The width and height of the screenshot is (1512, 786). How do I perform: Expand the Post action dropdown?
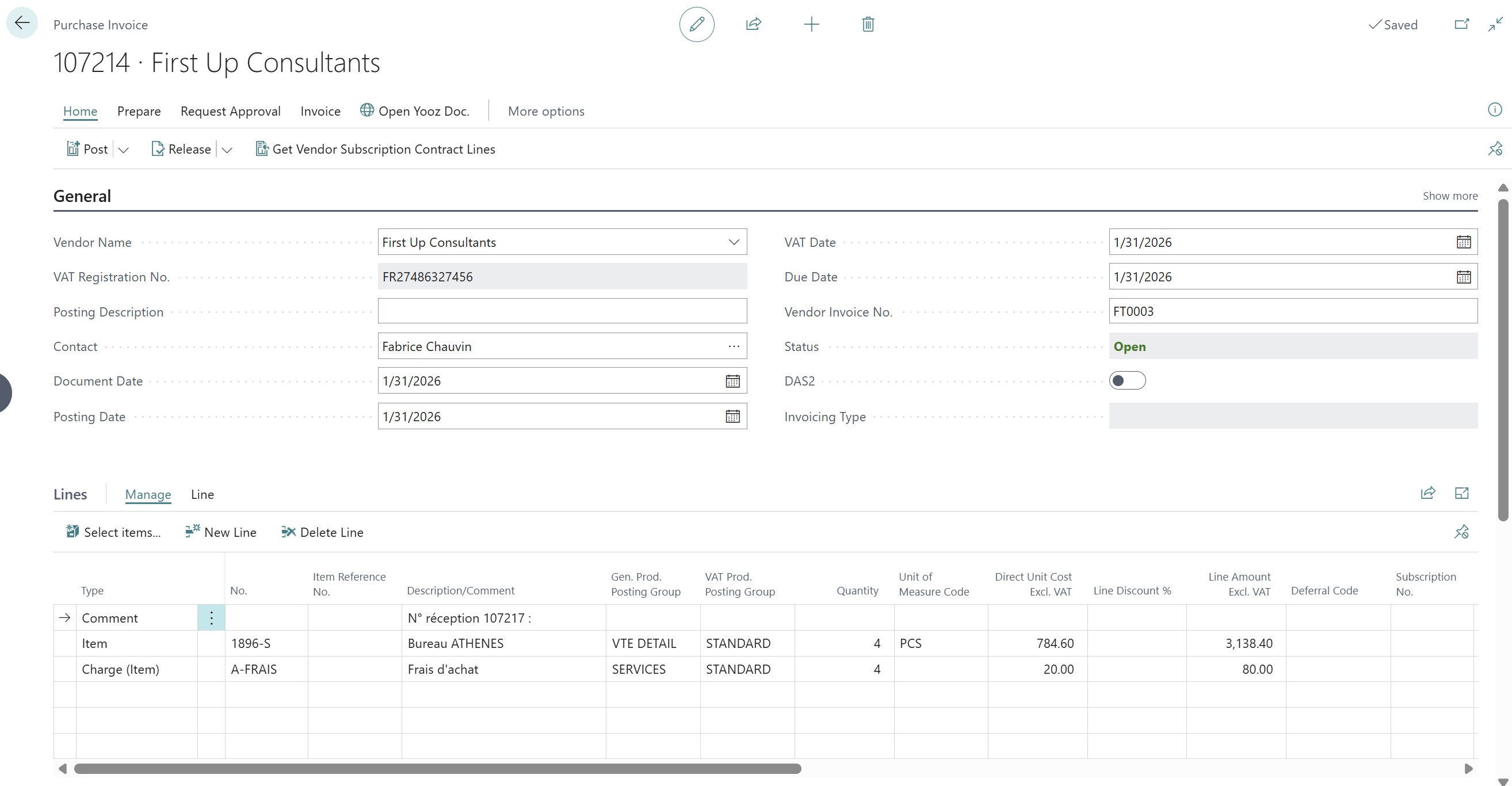(x=123, y=149)
